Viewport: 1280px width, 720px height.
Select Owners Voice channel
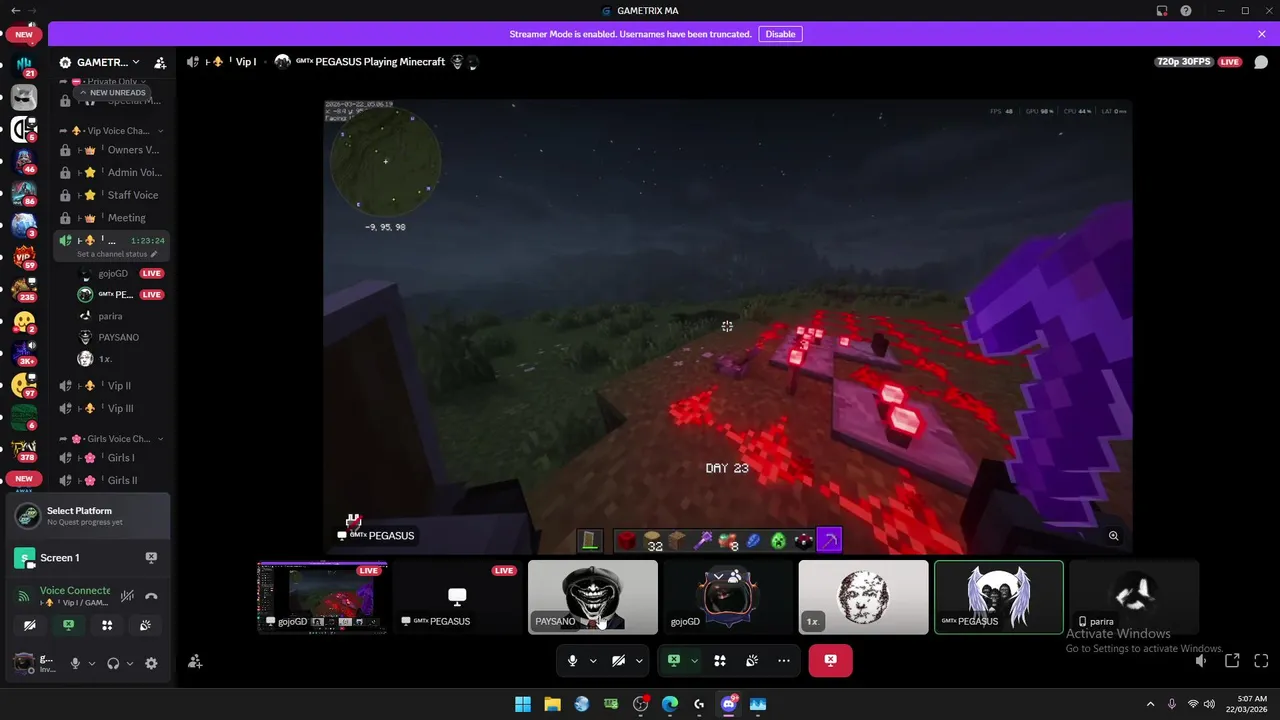coord(112,150)
